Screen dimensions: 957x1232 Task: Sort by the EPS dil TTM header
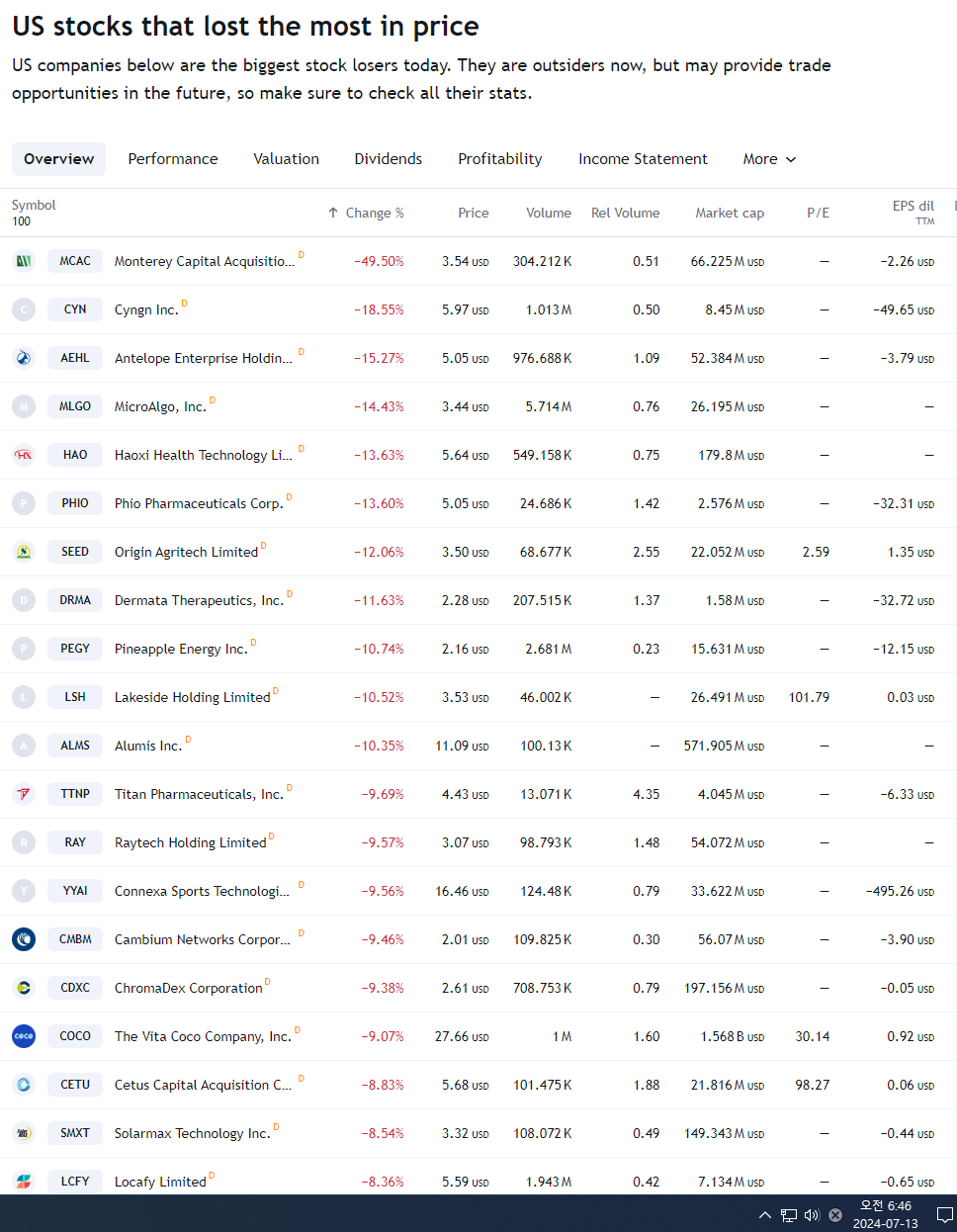(913, 212)
